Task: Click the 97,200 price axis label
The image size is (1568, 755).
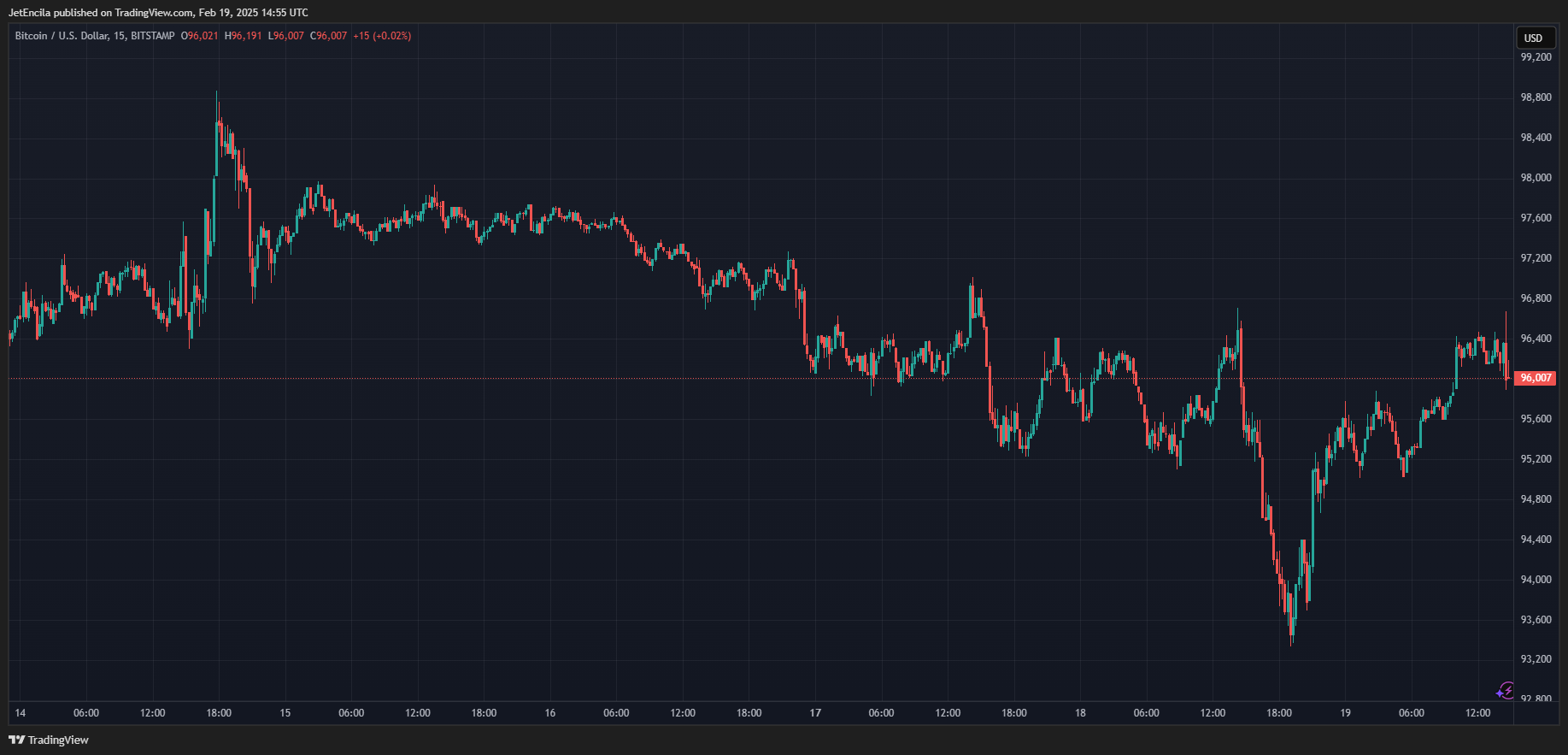Action: [x=1536, y=258]
